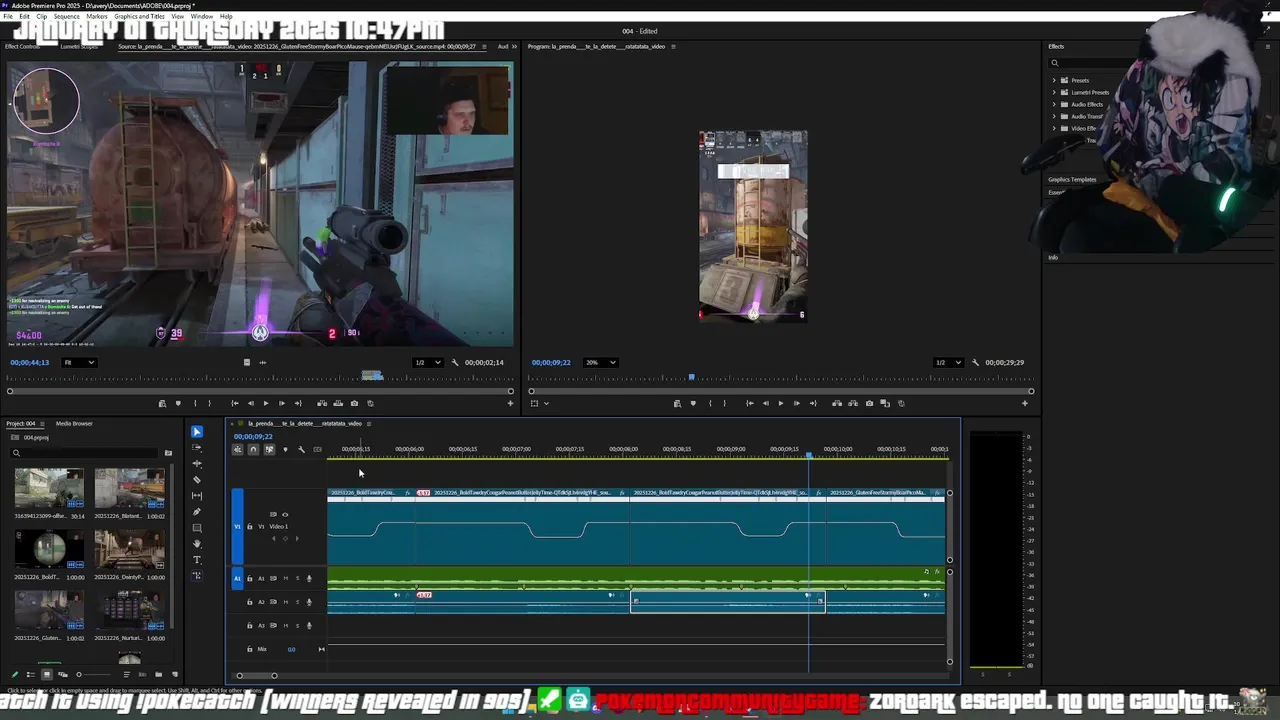The width and height of the screenshot is (1280, 720).
Task: Select the Type tool
Action: 196,560
